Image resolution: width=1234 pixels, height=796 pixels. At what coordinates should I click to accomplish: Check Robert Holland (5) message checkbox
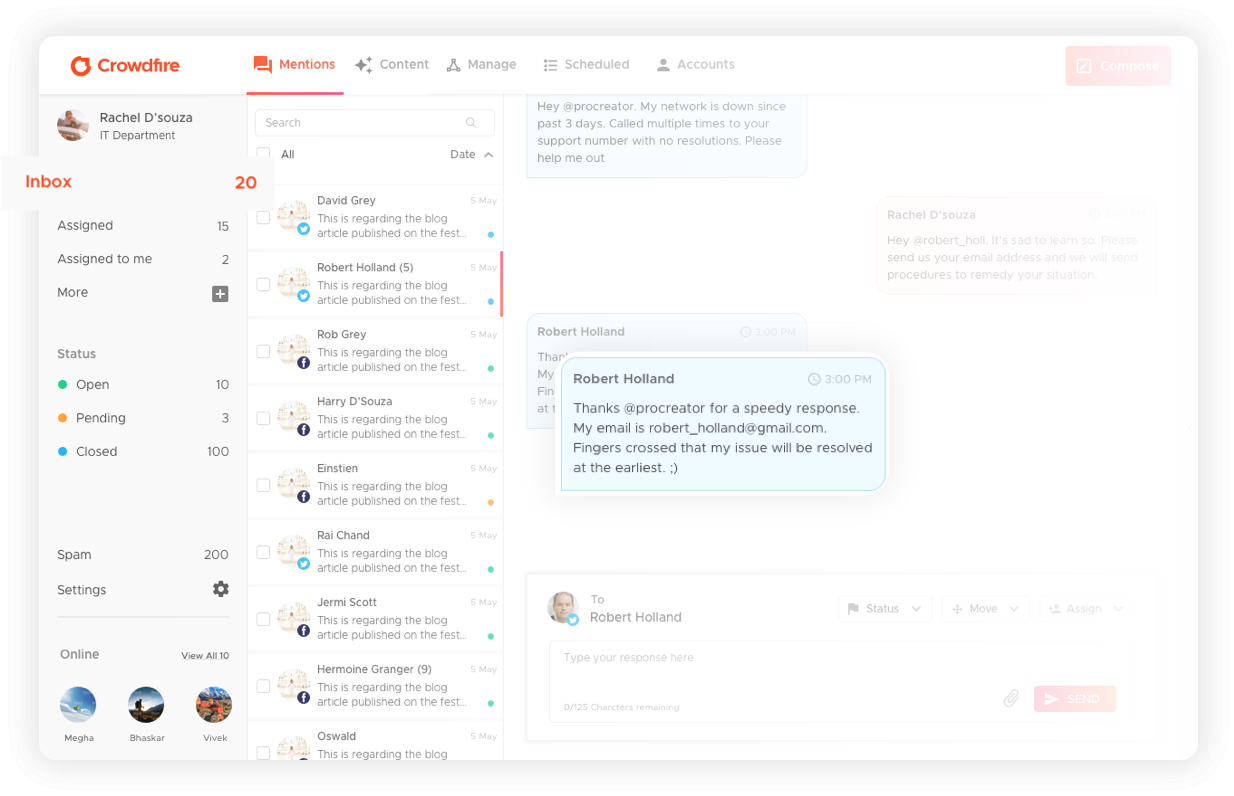pyautogui.click(x=263, y=284)
